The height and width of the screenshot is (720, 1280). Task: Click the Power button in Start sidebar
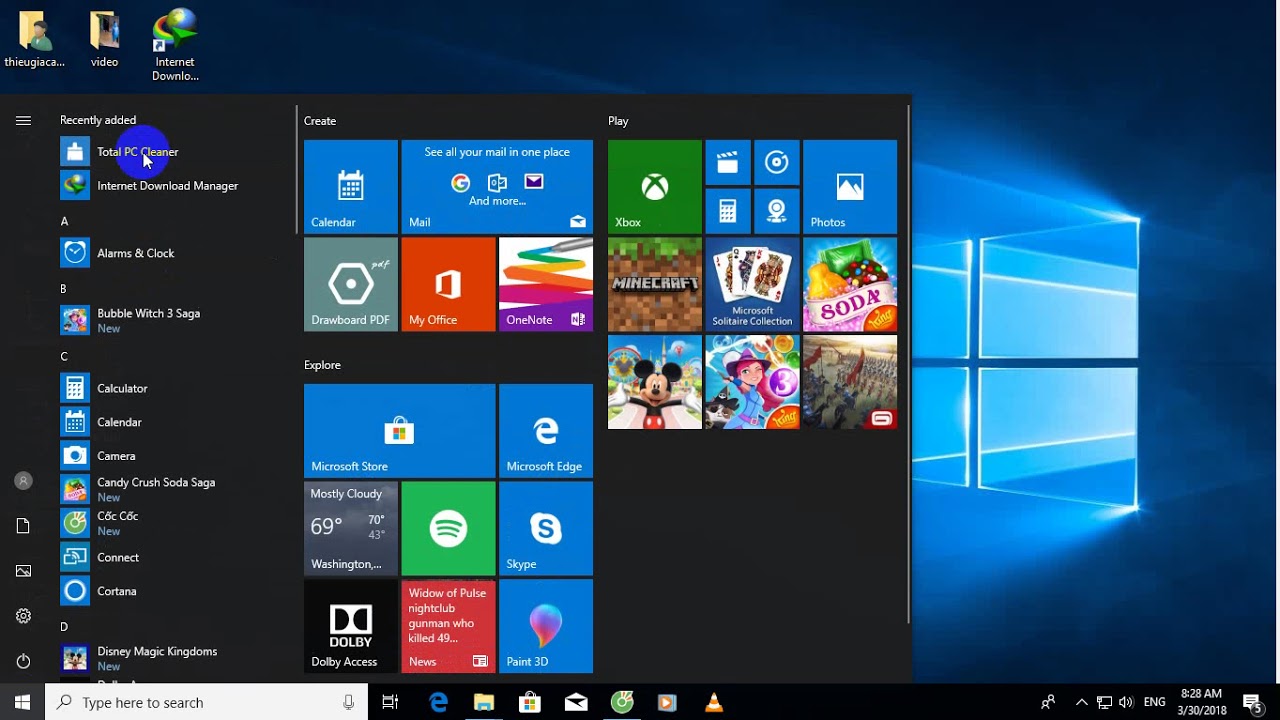pyautogui.click(x=23, y=661)
